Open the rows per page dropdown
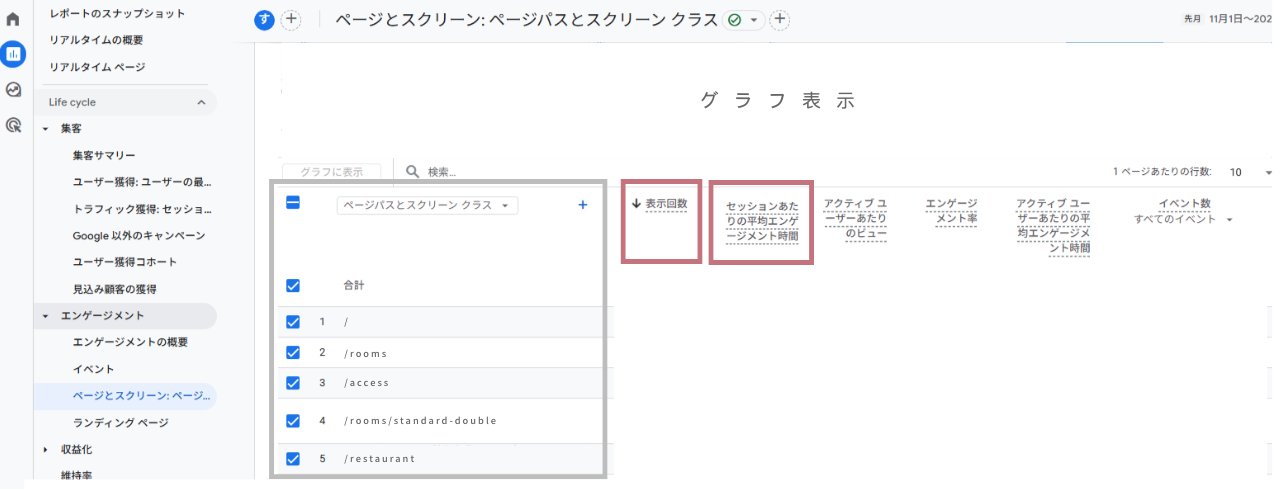Image resolution: width=1280 pixels, height=490 pixels. [x=1248, y=172]
